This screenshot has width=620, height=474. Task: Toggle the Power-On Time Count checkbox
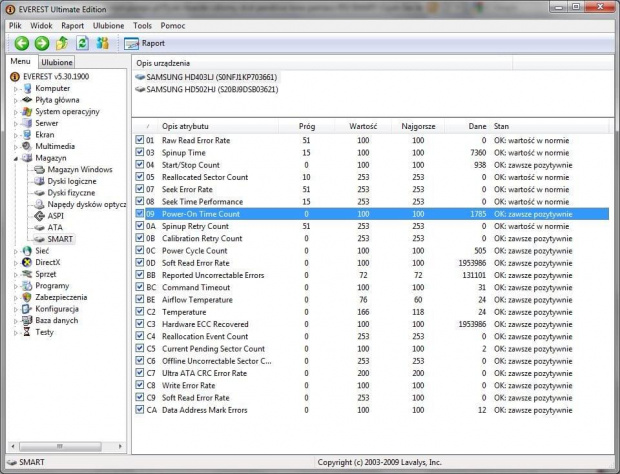coord(140,213)
